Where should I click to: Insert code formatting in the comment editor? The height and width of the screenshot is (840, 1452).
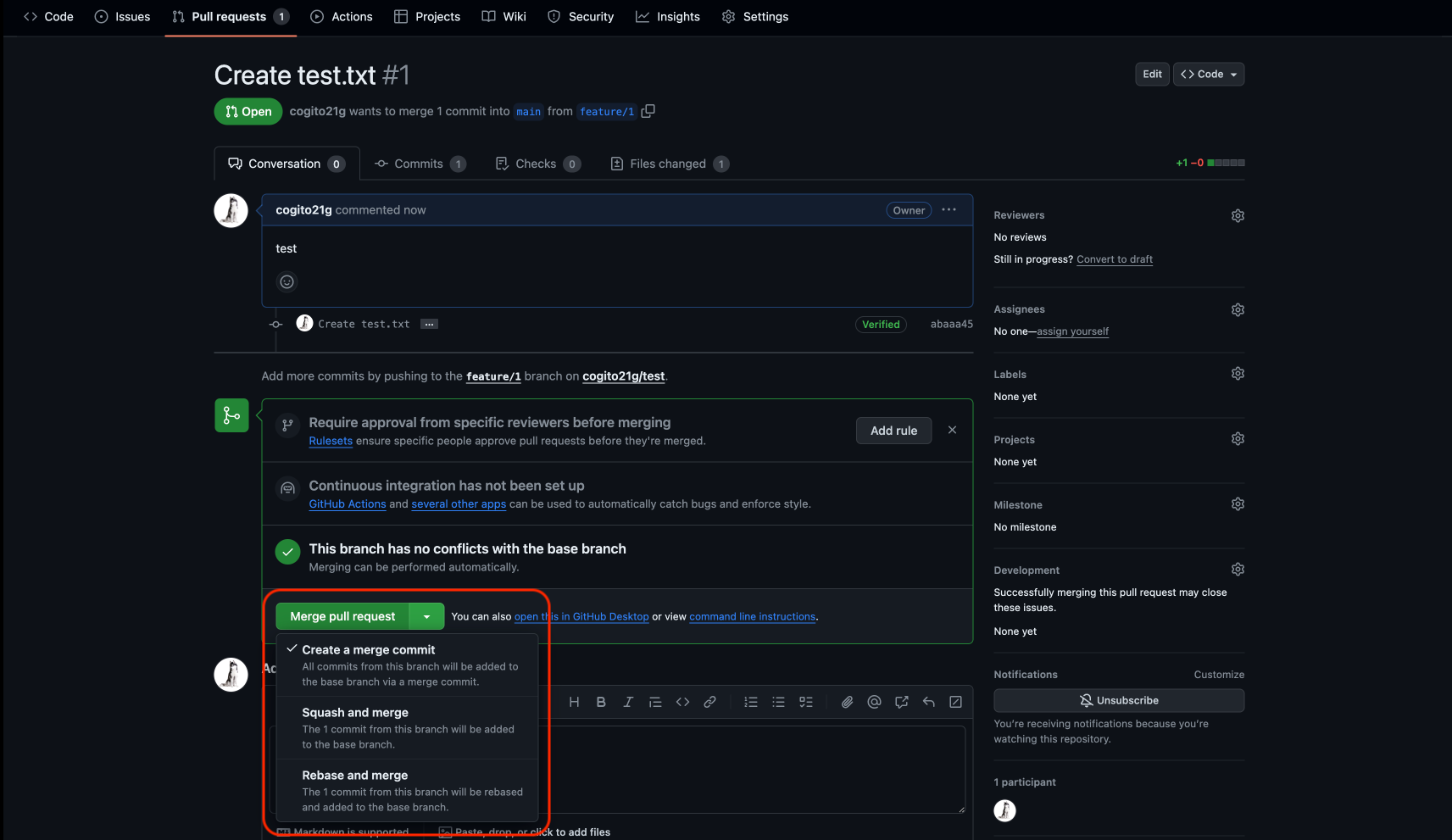tap(682, 702)
